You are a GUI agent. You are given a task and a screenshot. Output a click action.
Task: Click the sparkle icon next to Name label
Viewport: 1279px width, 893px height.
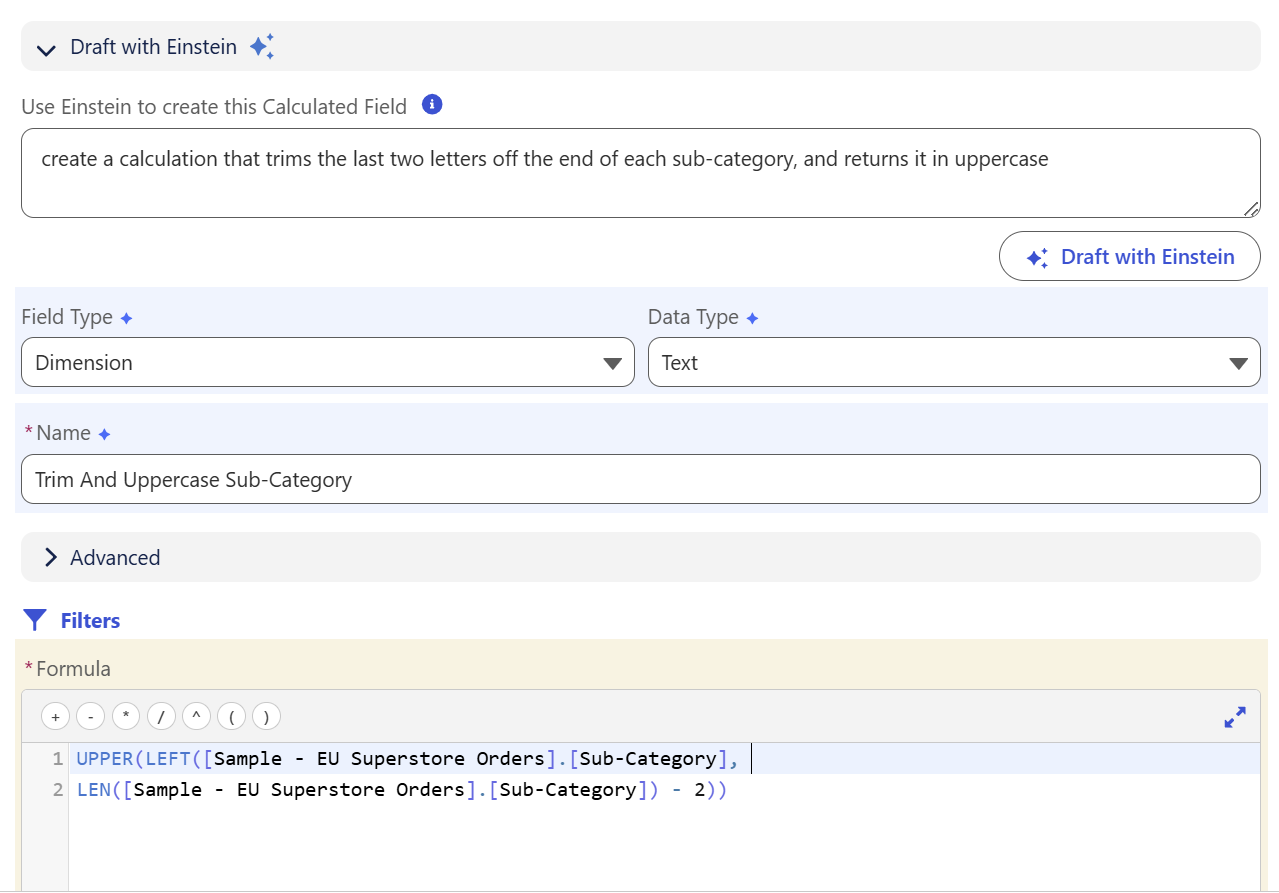click(x=104, y=434)
